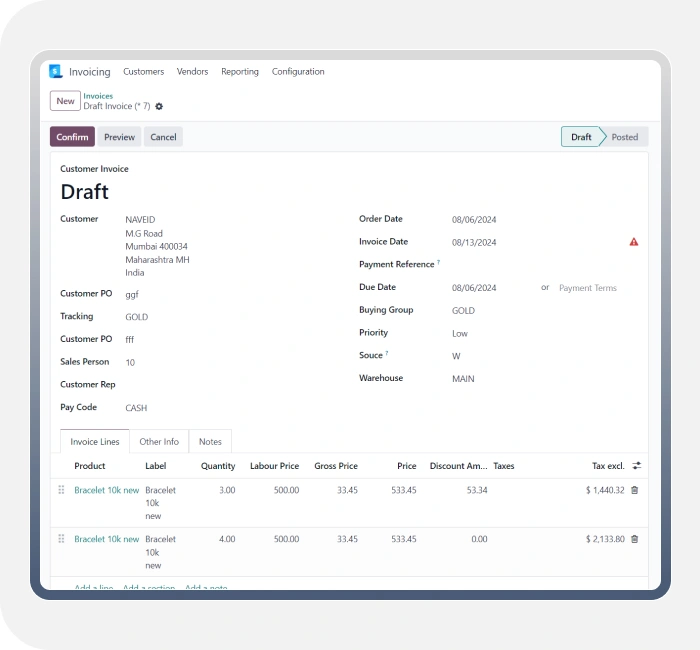Click the subtotal $ 1,440.32
This screenshot has width=700, height=650.
[x=605, y=490]
